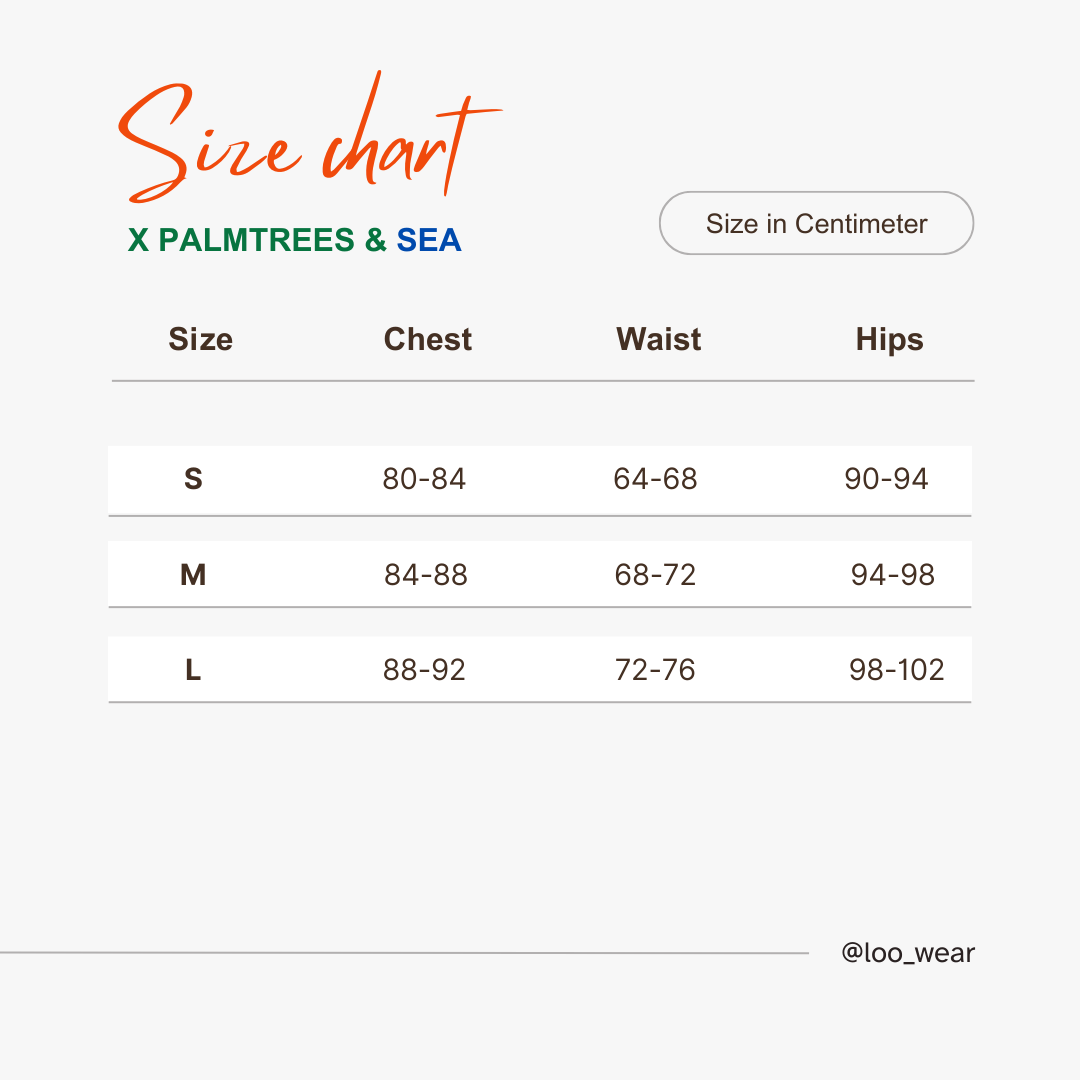Click waist value 64-68

[x=655, y=479]
